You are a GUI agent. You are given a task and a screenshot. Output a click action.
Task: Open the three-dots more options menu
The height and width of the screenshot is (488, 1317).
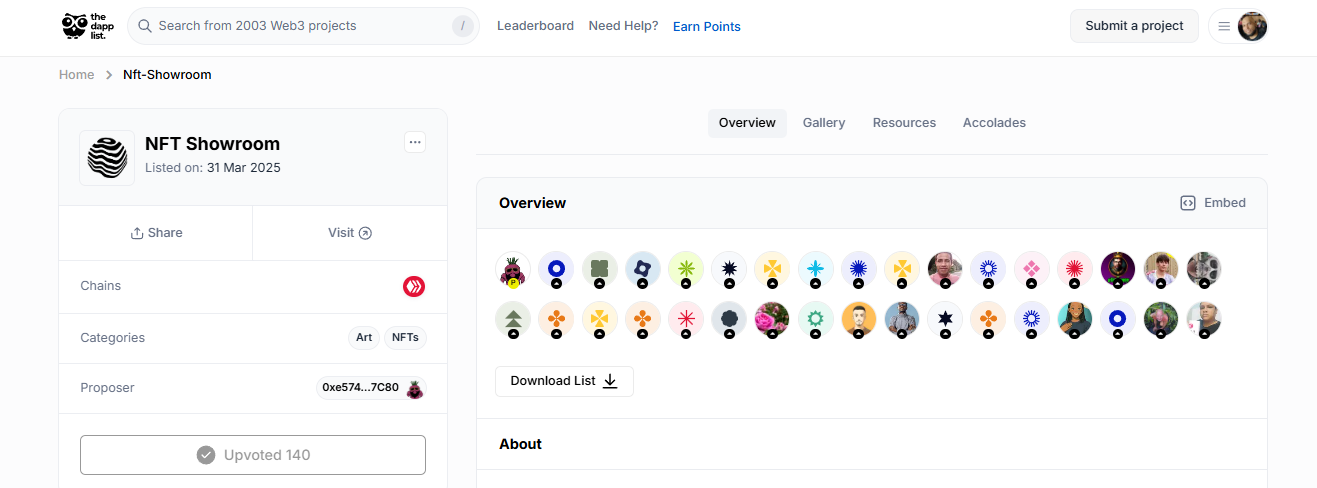pos(415,142)
